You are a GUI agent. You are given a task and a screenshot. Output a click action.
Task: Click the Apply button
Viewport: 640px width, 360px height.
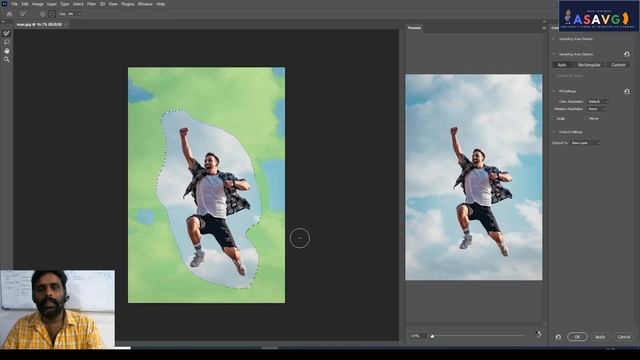(x=600, y=337)
